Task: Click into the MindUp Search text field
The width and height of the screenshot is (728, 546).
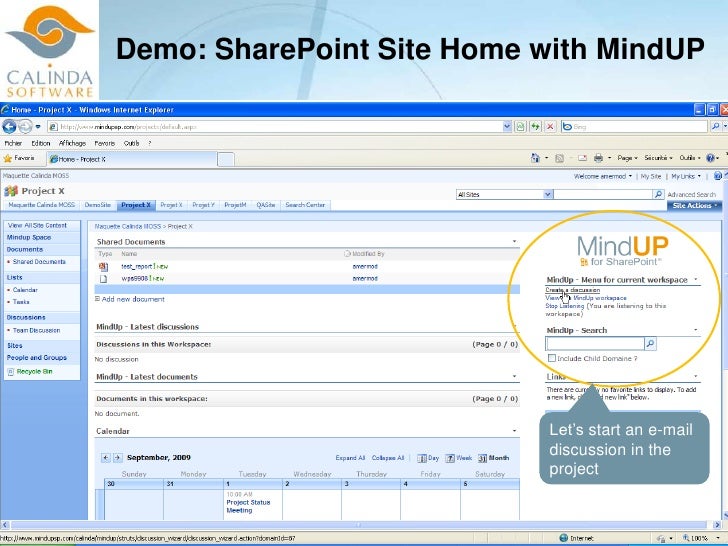Action: click(595, 344)
